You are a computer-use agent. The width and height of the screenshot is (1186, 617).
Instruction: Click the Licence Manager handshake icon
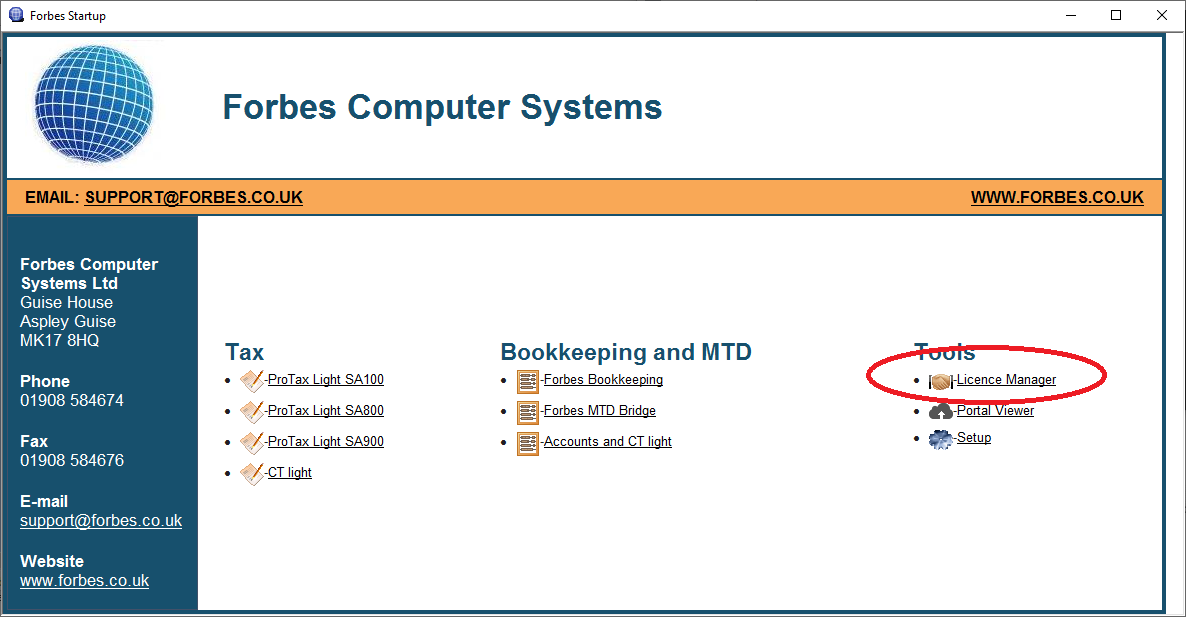tap(941, 382)
